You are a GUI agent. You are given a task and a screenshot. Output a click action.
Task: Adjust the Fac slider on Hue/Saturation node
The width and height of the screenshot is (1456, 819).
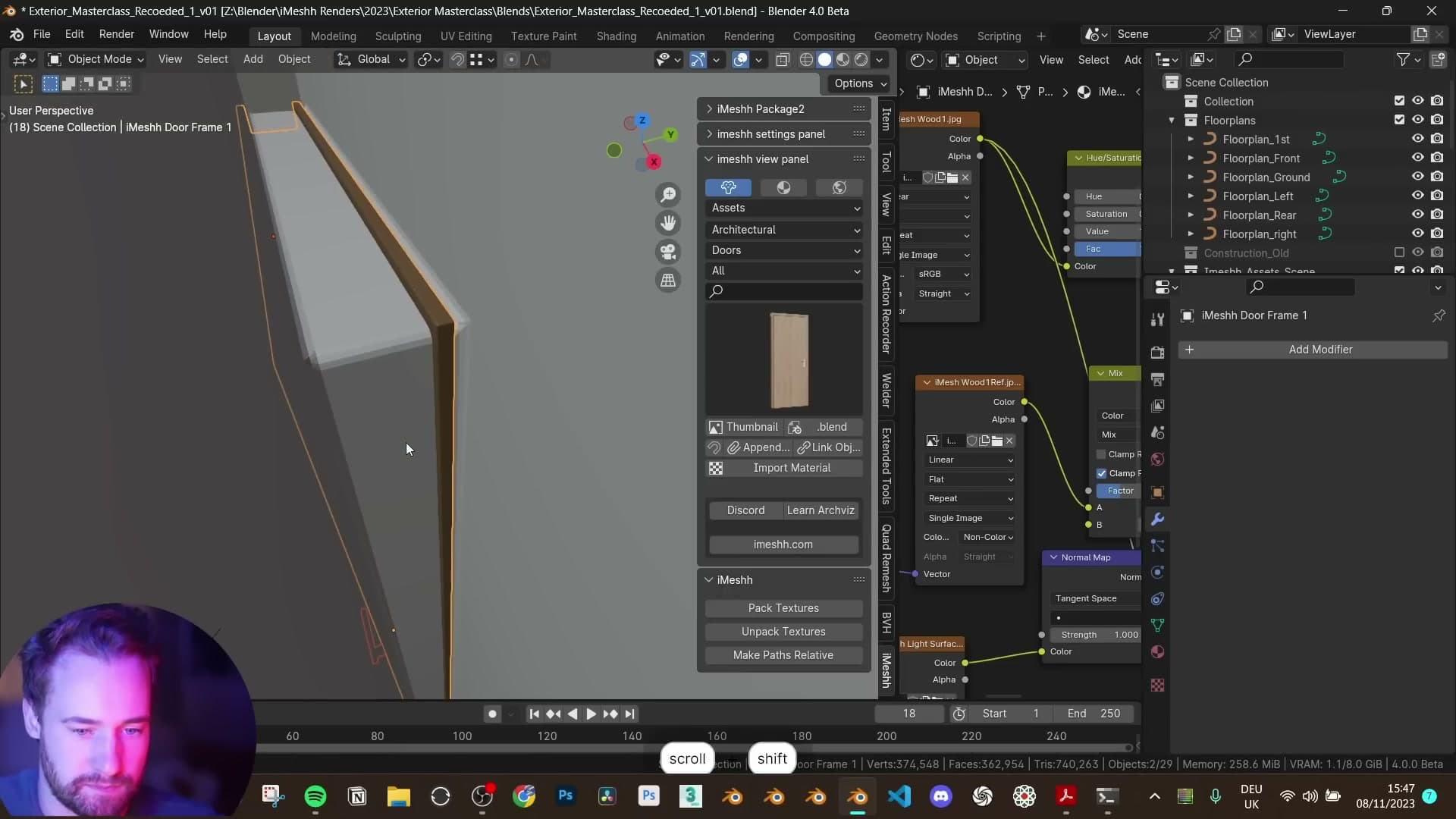(1107, 249)
